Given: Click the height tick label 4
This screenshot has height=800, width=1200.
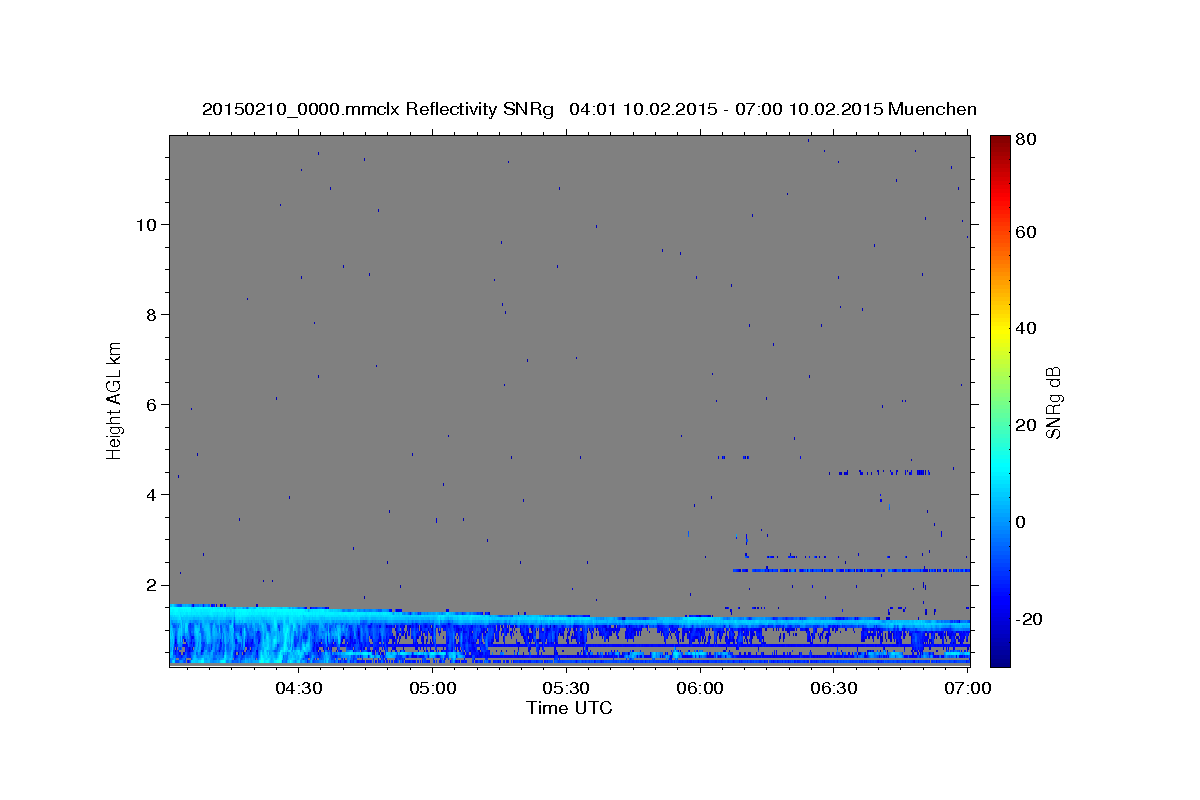Looking at the screenshot, I should [x=152, y=495].
